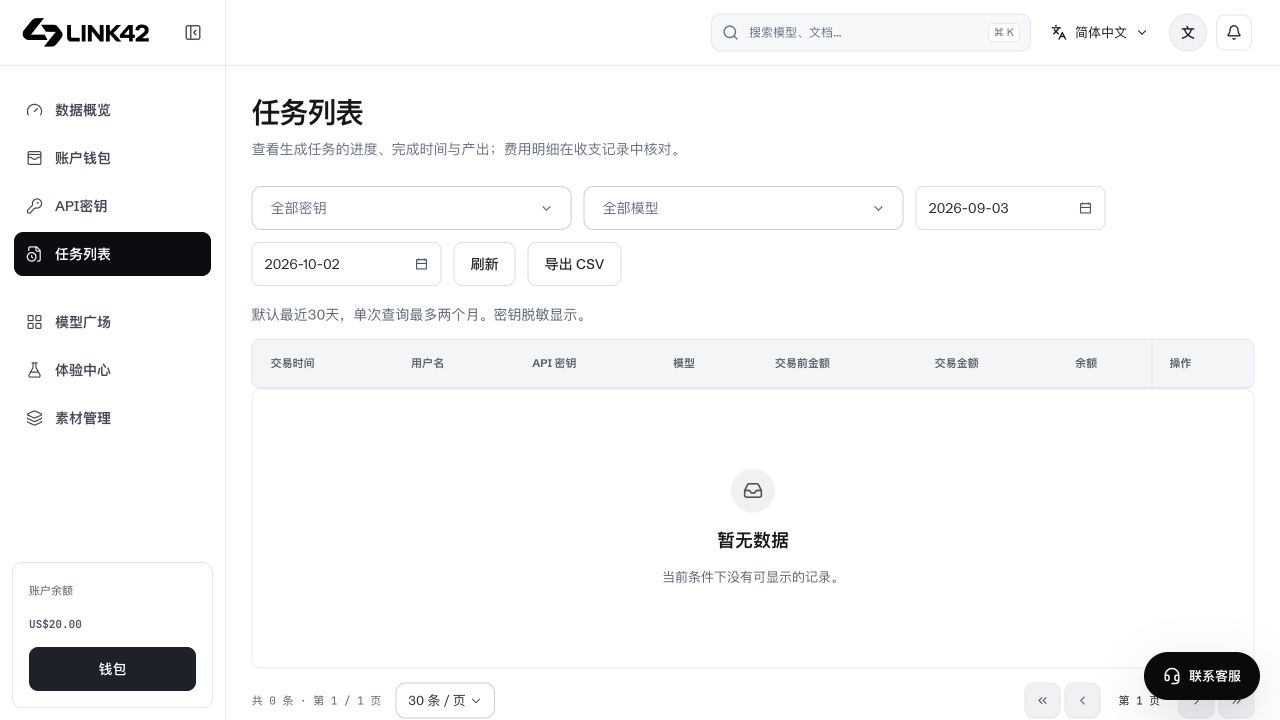Click the 素材管理 layers icon
This screenshot has width=1280, height=720.
click(x=35, y=418)
